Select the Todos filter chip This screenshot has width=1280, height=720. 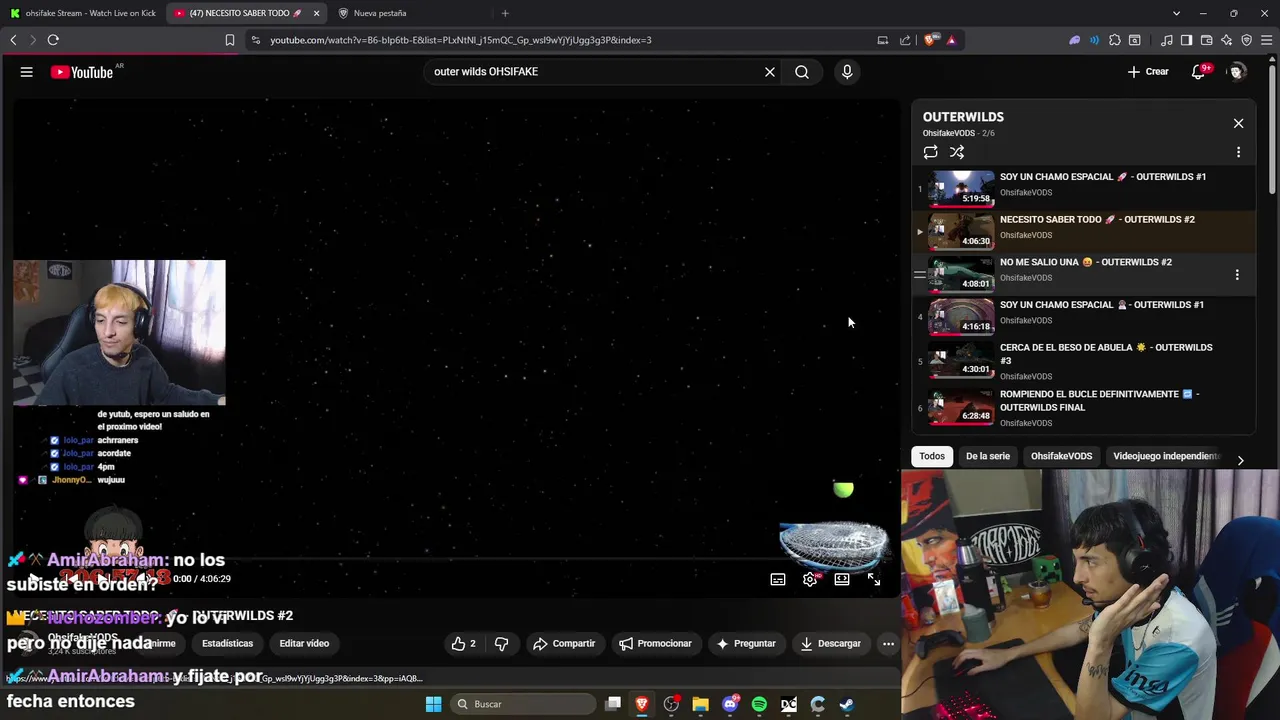932,456
